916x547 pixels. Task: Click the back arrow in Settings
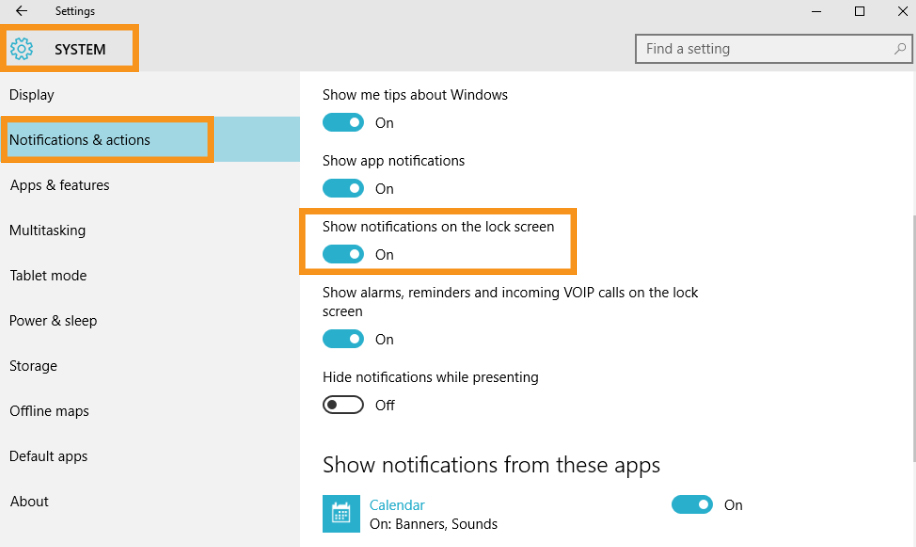tap(22, 11)
